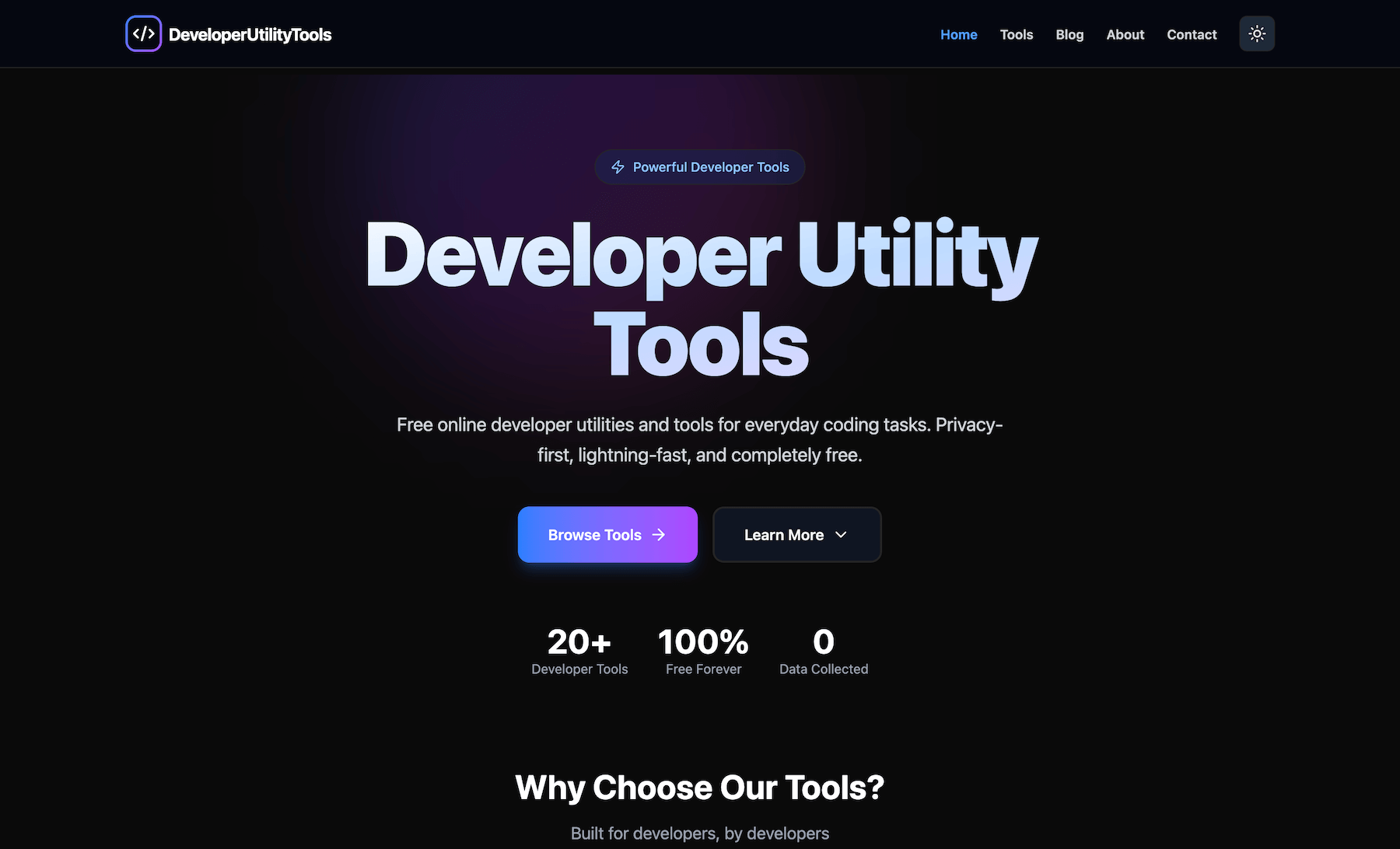The width and height of the screenshot is (1400, 849).
Task: Select the Home navigation item
Action: pos(958,34)
